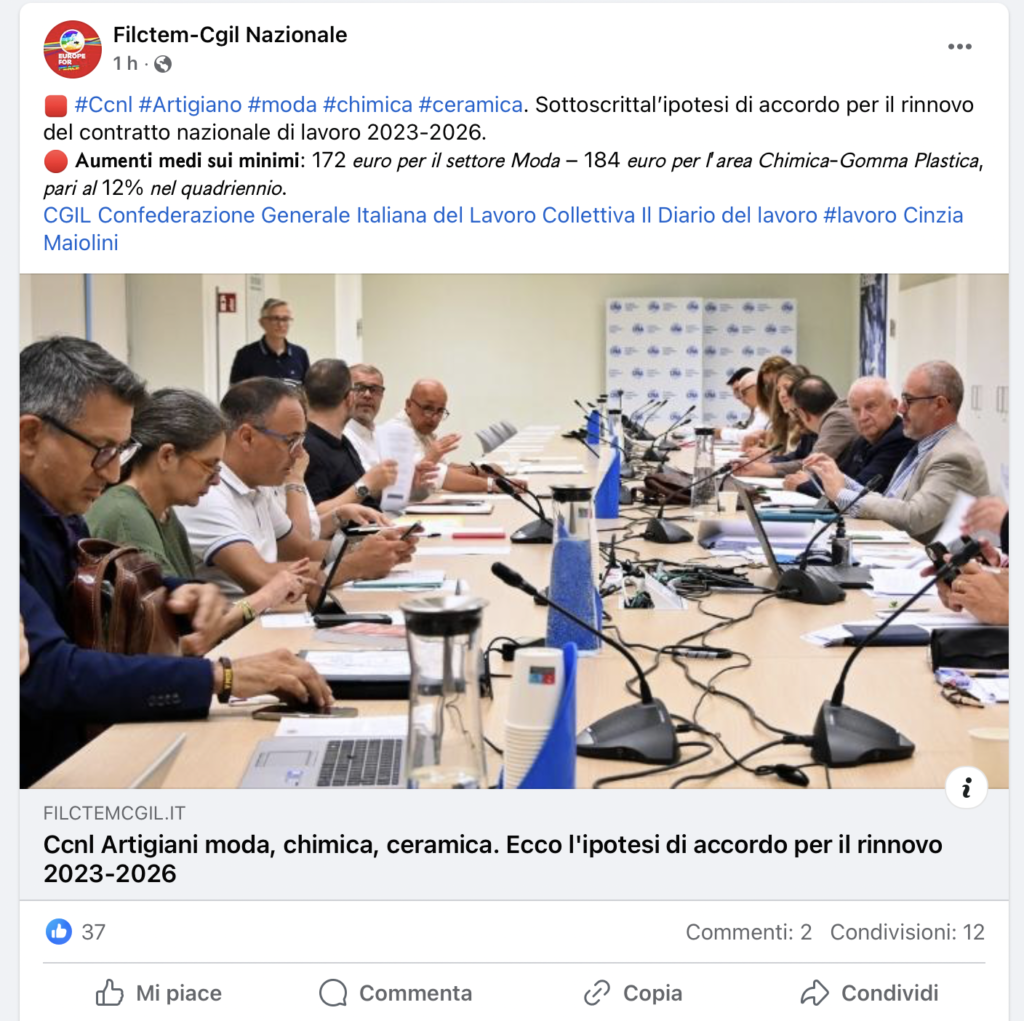Open the three-dots post options menu
This screenshot has width=1024, height=1021.
click(x=959, y=46)
